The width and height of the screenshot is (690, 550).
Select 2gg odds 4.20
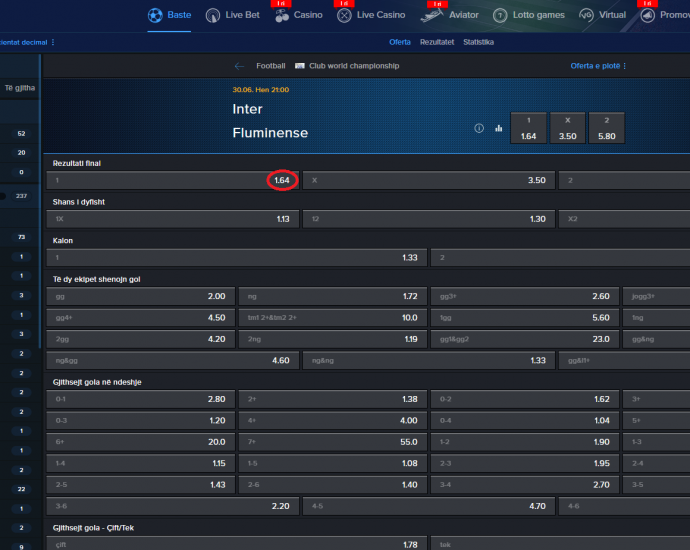[140, 339]
